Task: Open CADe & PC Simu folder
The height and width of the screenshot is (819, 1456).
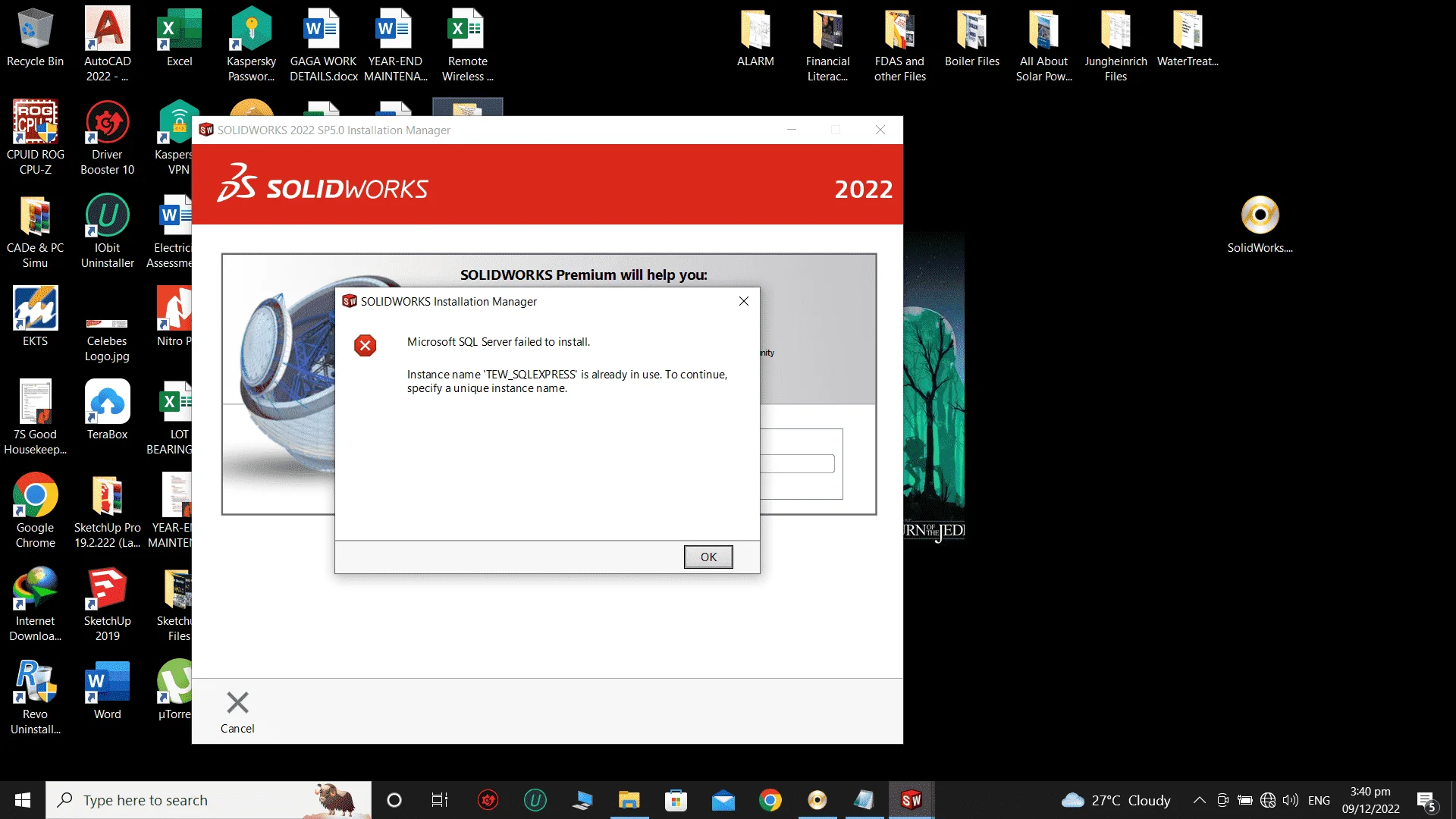Action: [35, 231]
